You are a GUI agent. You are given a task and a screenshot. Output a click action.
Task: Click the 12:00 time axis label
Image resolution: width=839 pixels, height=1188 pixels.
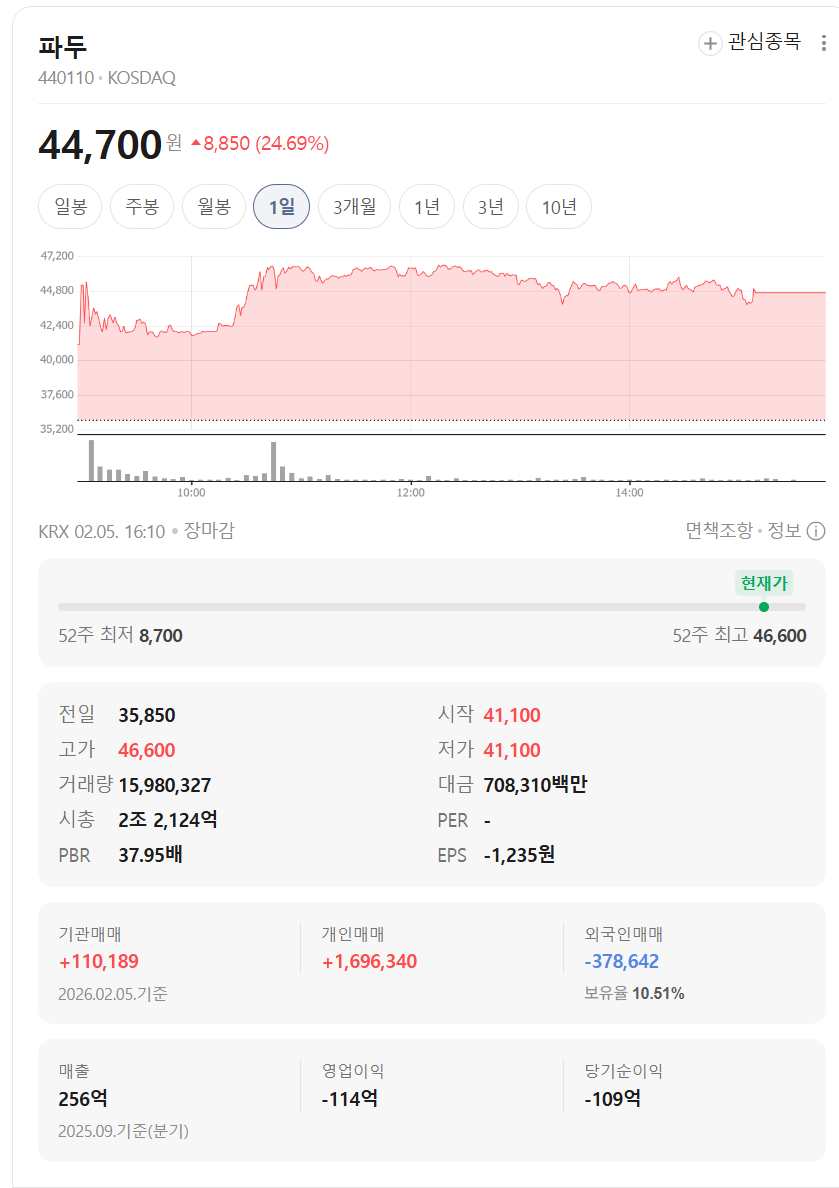coord(411,492)
